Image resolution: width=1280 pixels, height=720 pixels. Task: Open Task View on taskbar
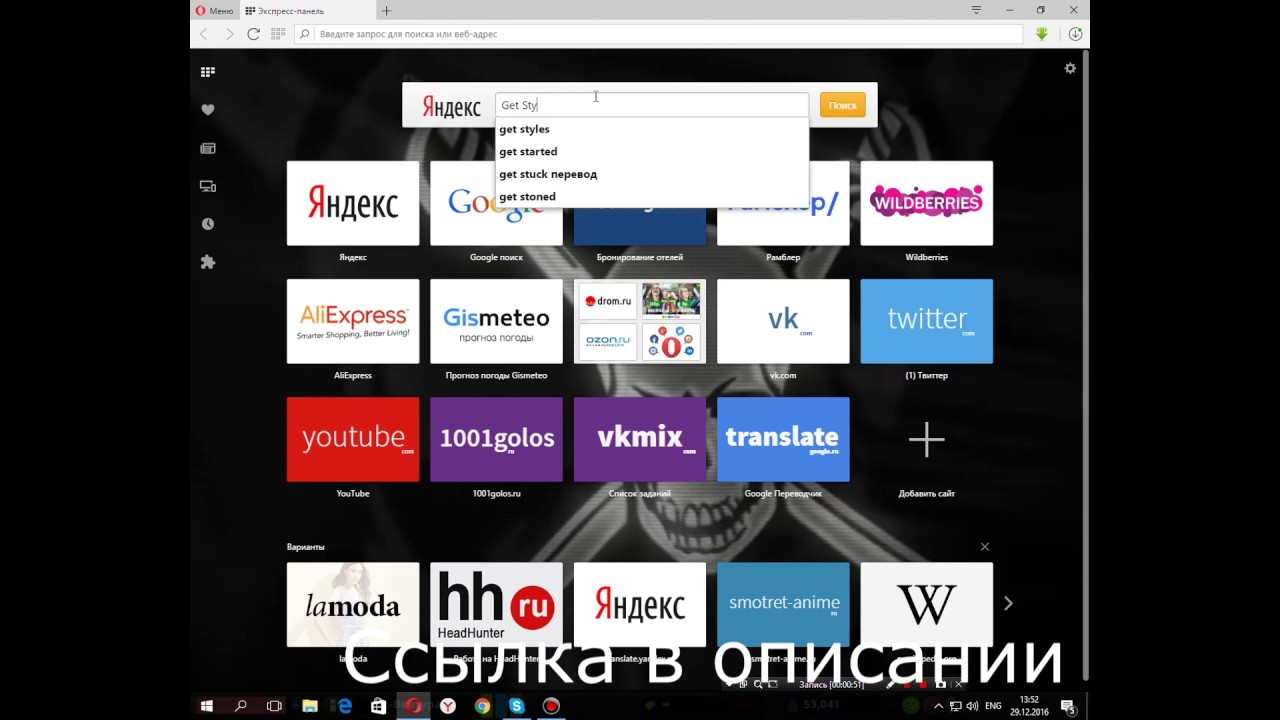pos(275,706)
